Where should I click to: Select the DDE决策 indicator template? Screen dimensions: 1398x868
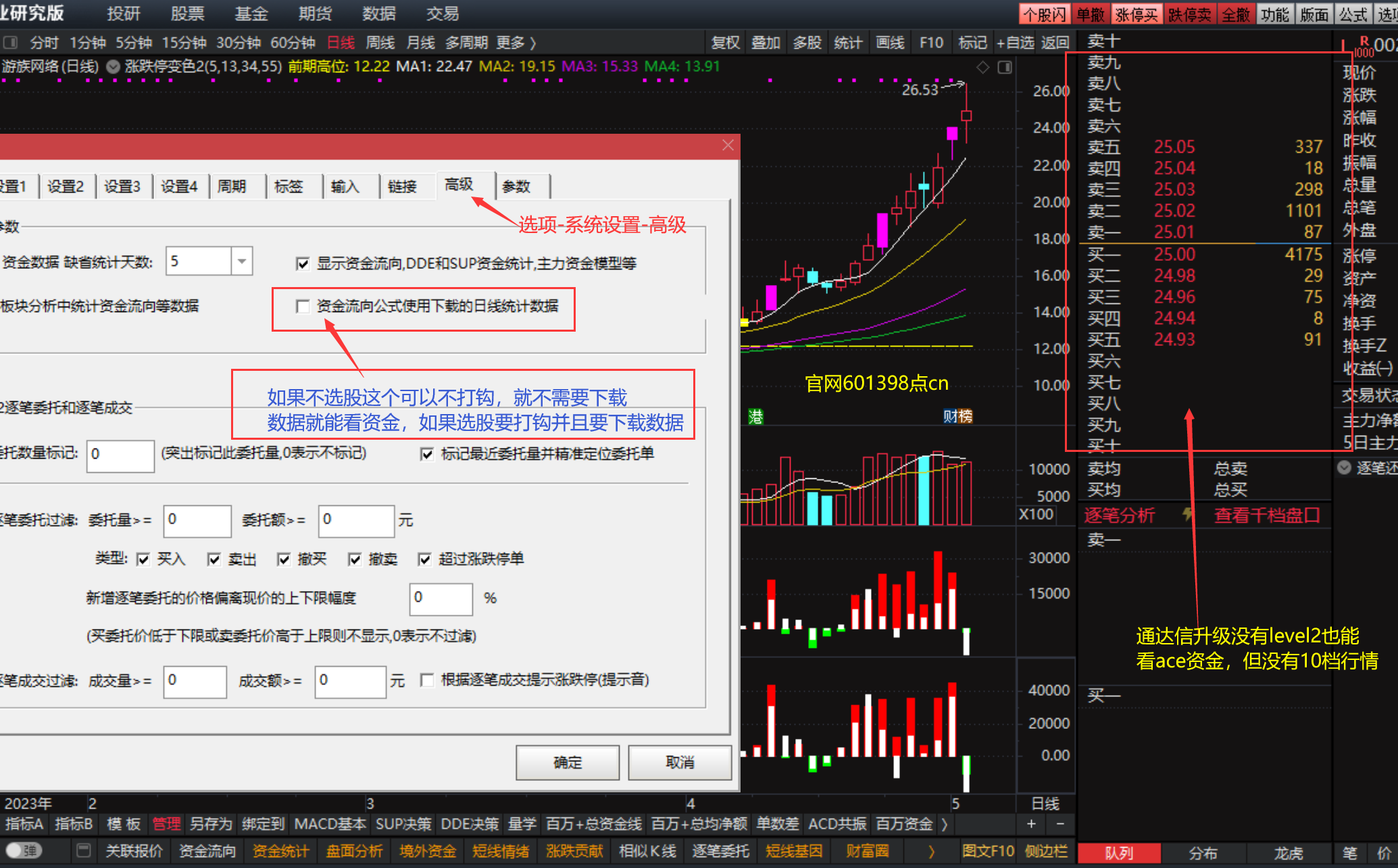(x=470, y=824)
